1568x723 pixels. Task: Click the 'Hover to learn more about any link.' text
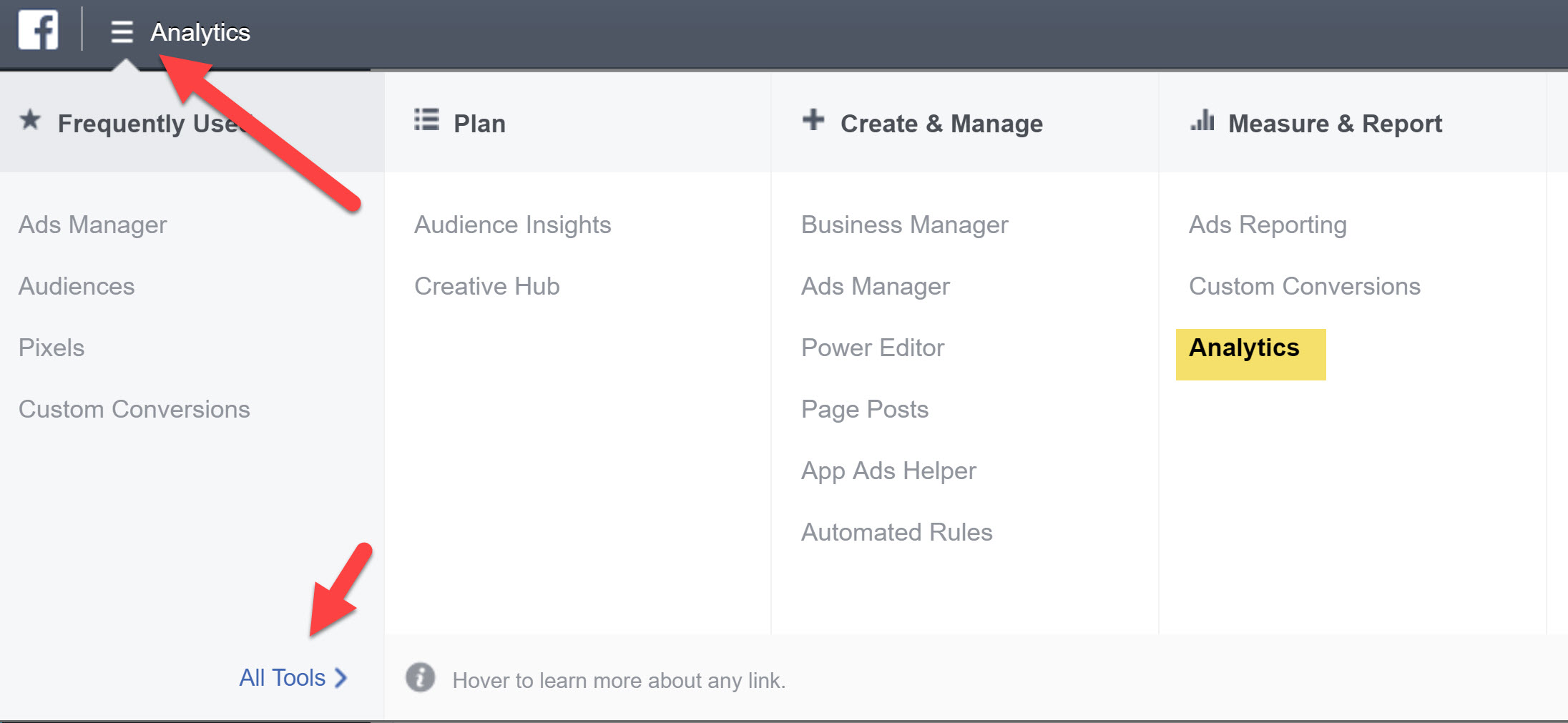pos(619,680)
